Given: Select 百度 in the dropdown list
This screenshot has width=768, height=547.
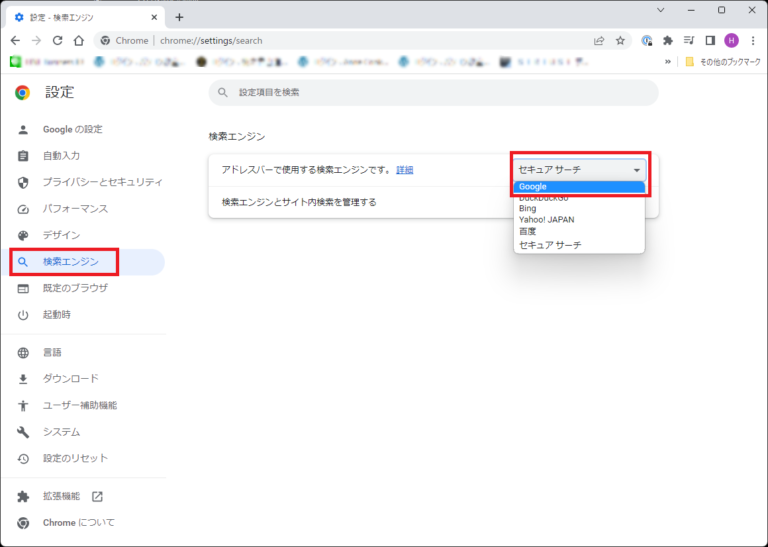Looking at the screenshot, I should (528, 232).
